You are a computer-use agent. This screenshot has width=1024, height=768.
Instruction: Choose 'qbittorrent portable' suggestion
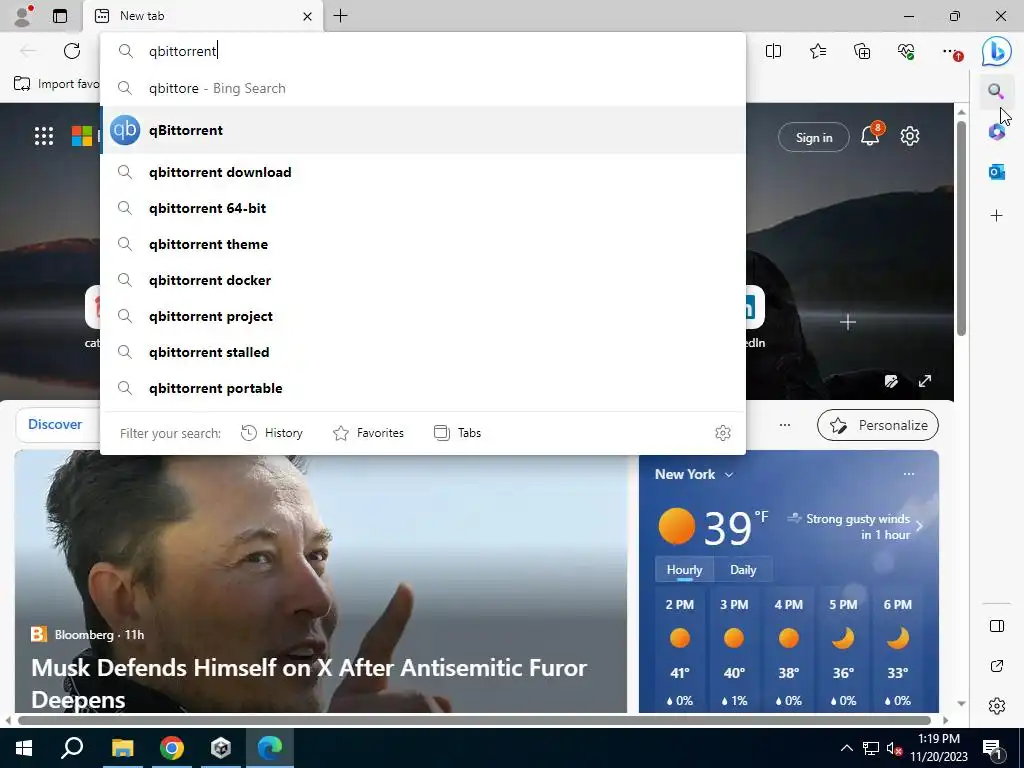pos(423,388)
